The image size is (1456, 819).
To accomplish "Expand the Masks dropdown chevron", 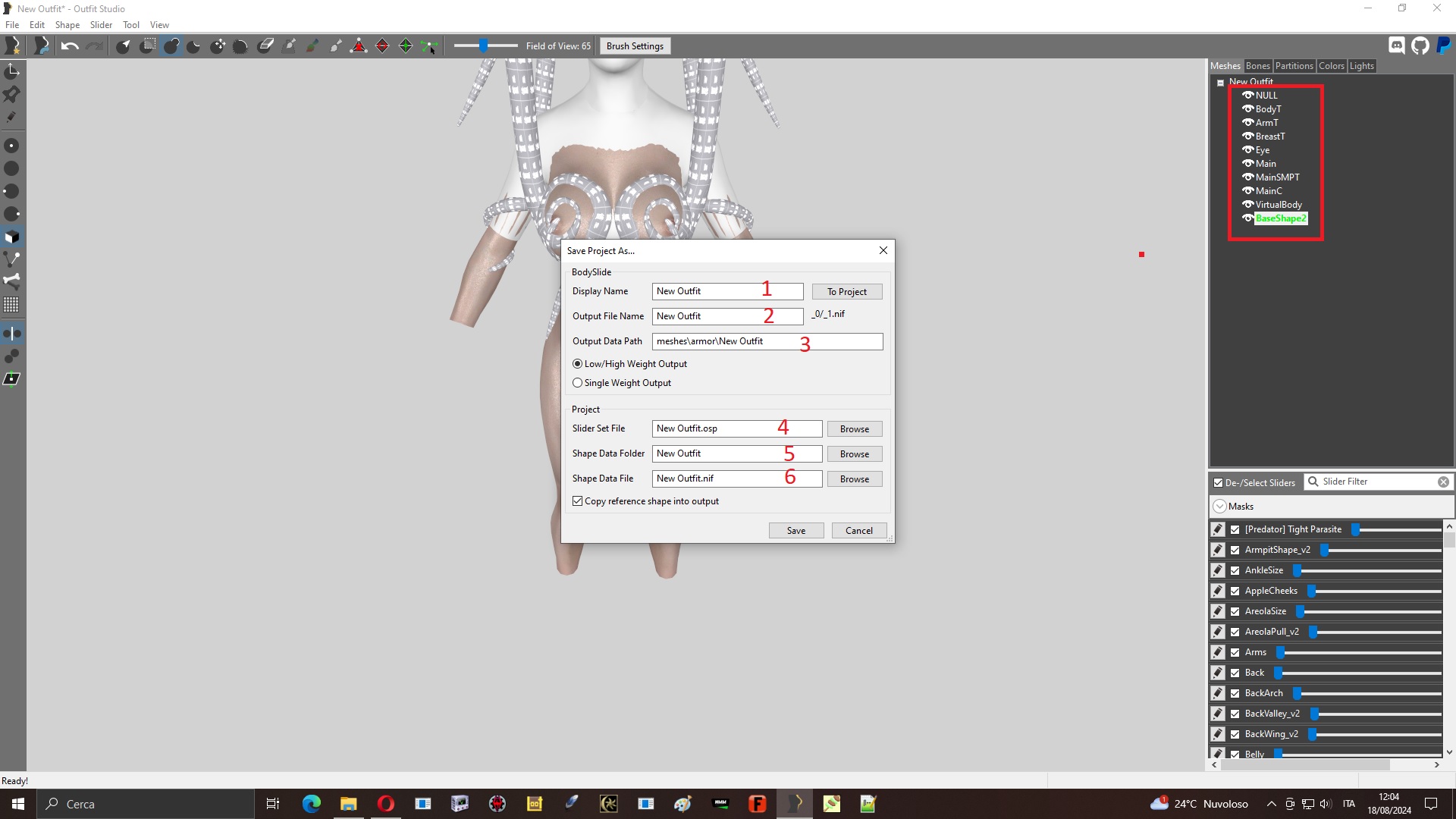I will [x=1219, y=507].
